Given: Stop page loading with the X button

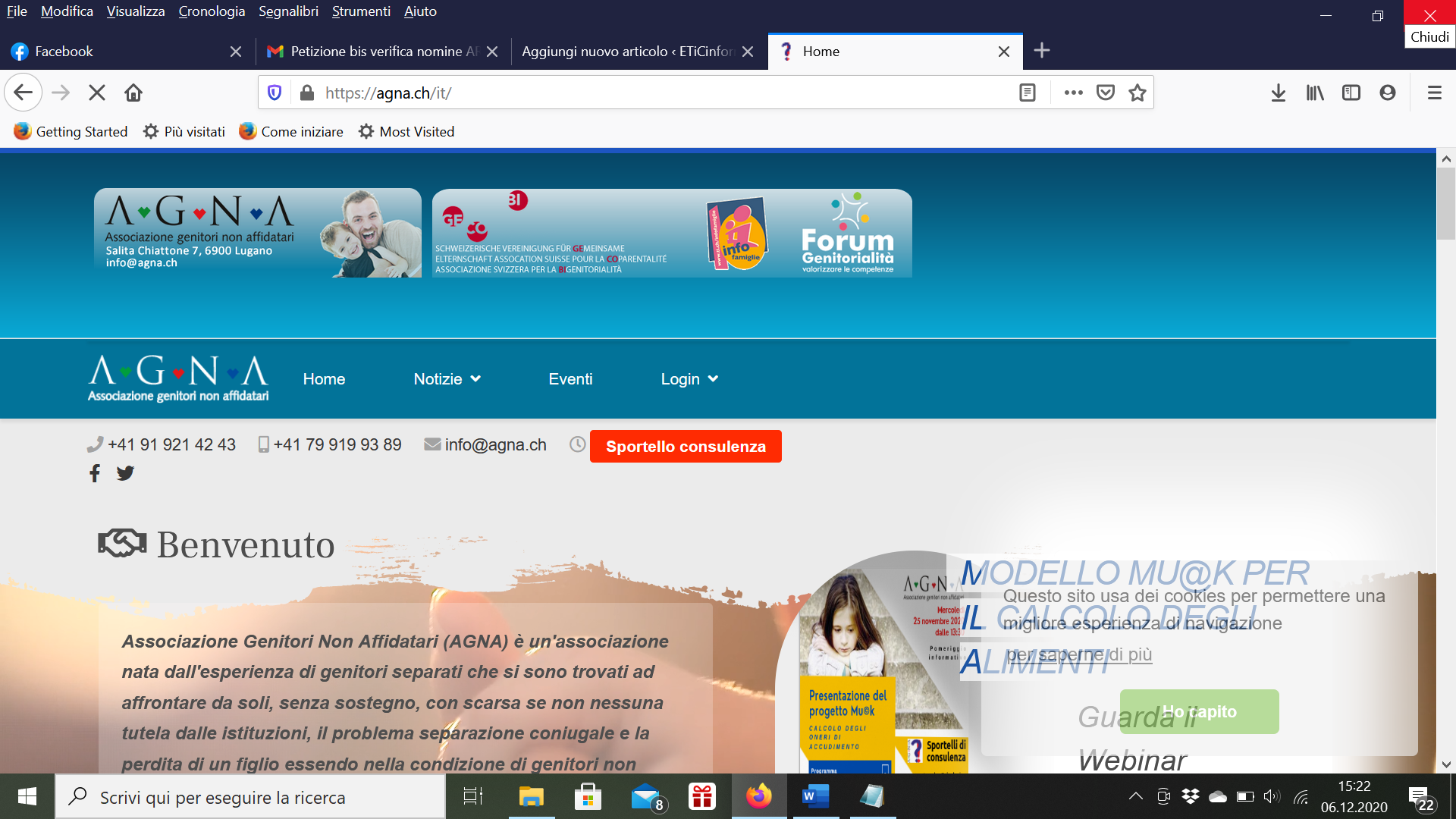Looking at the screenshot, I should [x=97, y=93].
